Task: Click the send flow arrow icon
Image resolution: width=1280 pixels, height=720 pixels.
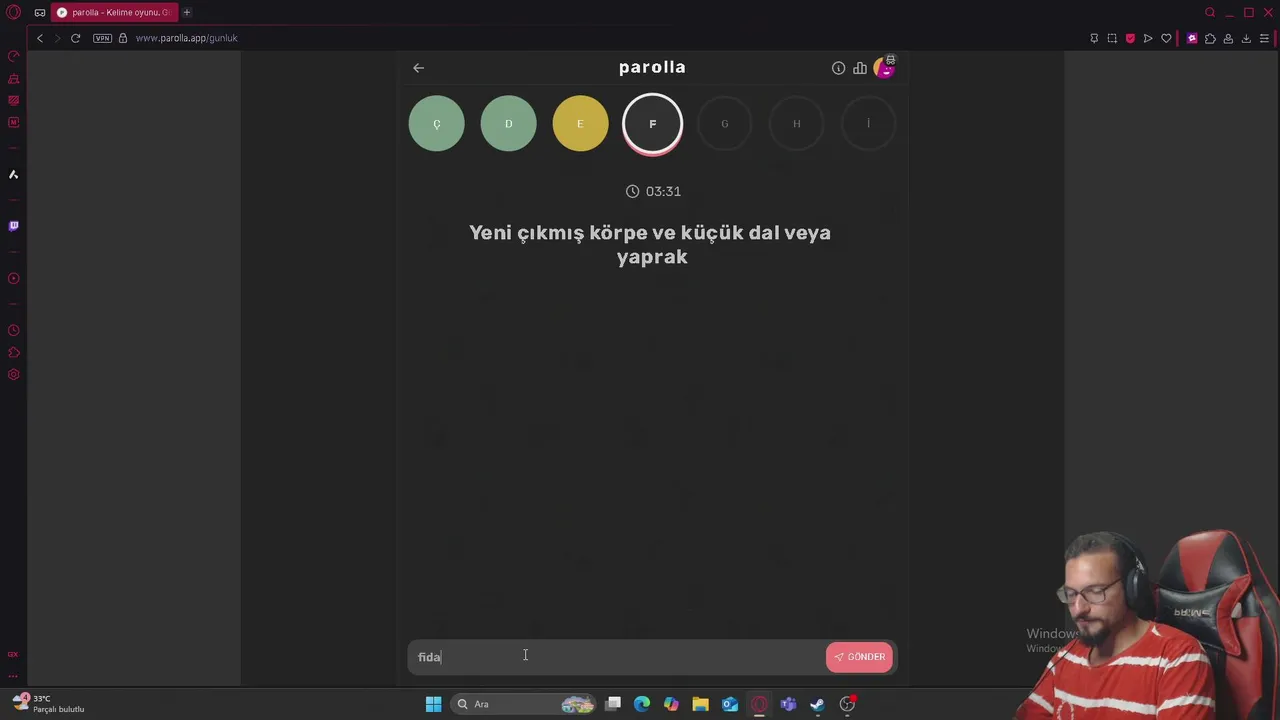Action: click(x=1148, y=38)
